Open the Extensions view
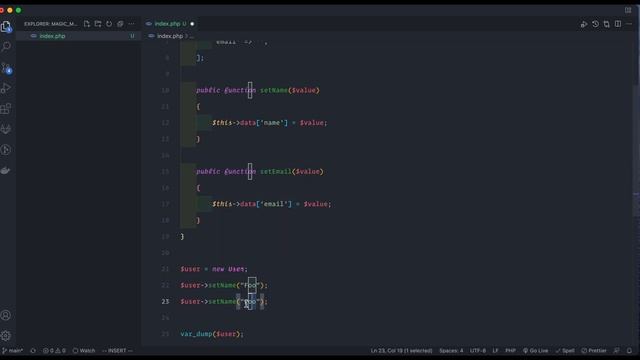Viewport: 640px width, 360px height. tap(6, 109)
